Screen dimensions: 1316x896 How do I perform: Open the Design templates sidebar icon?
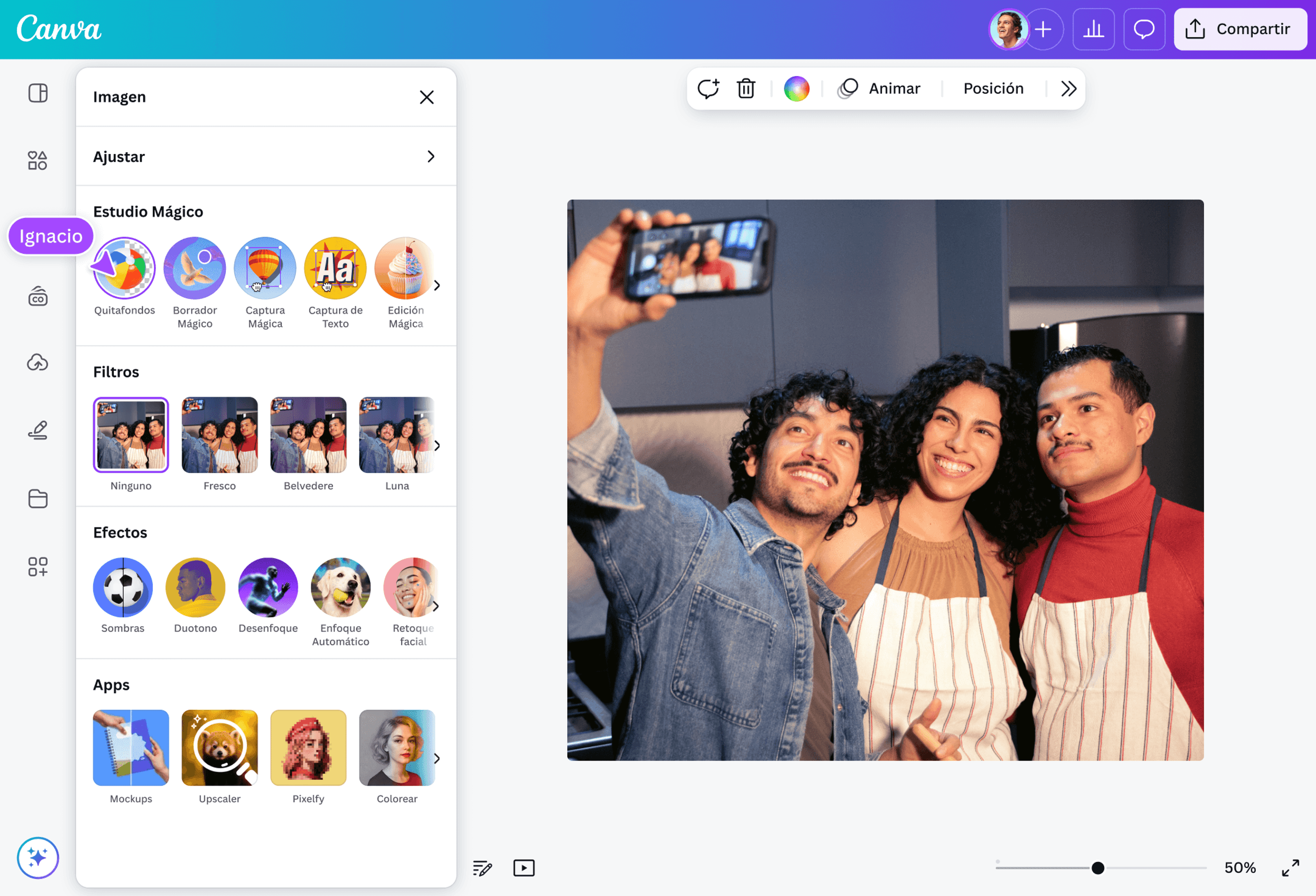point(38,93)
